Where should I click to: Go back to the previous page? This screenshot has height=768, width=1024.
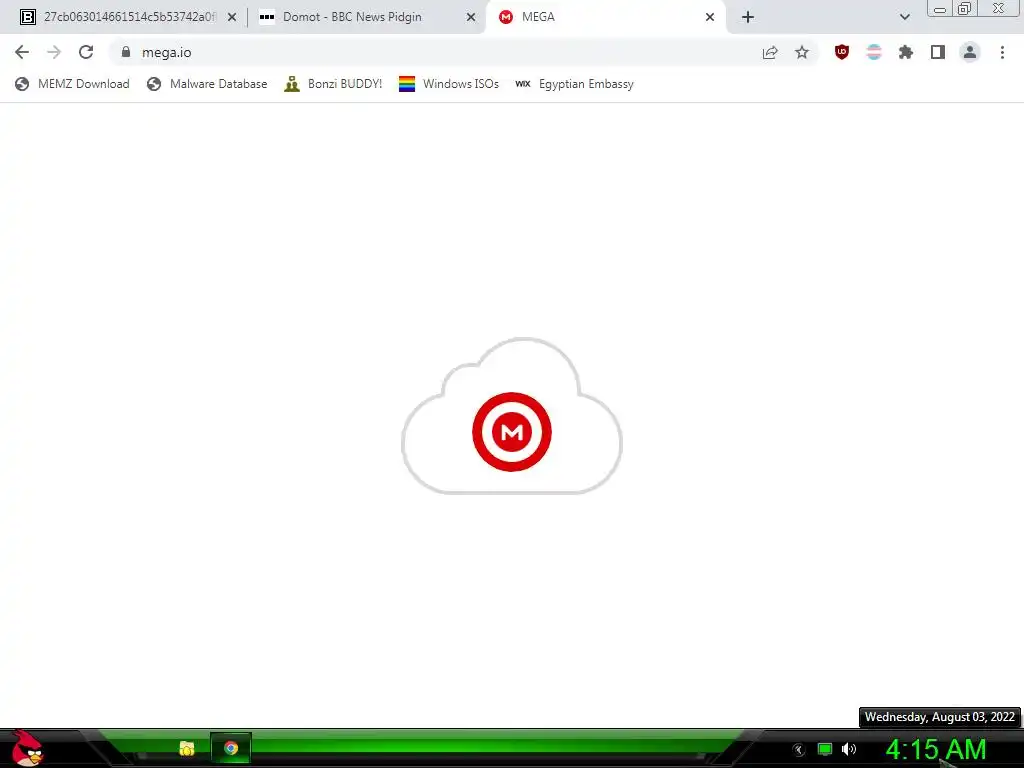pyautogui.click(x=22, y=52)
